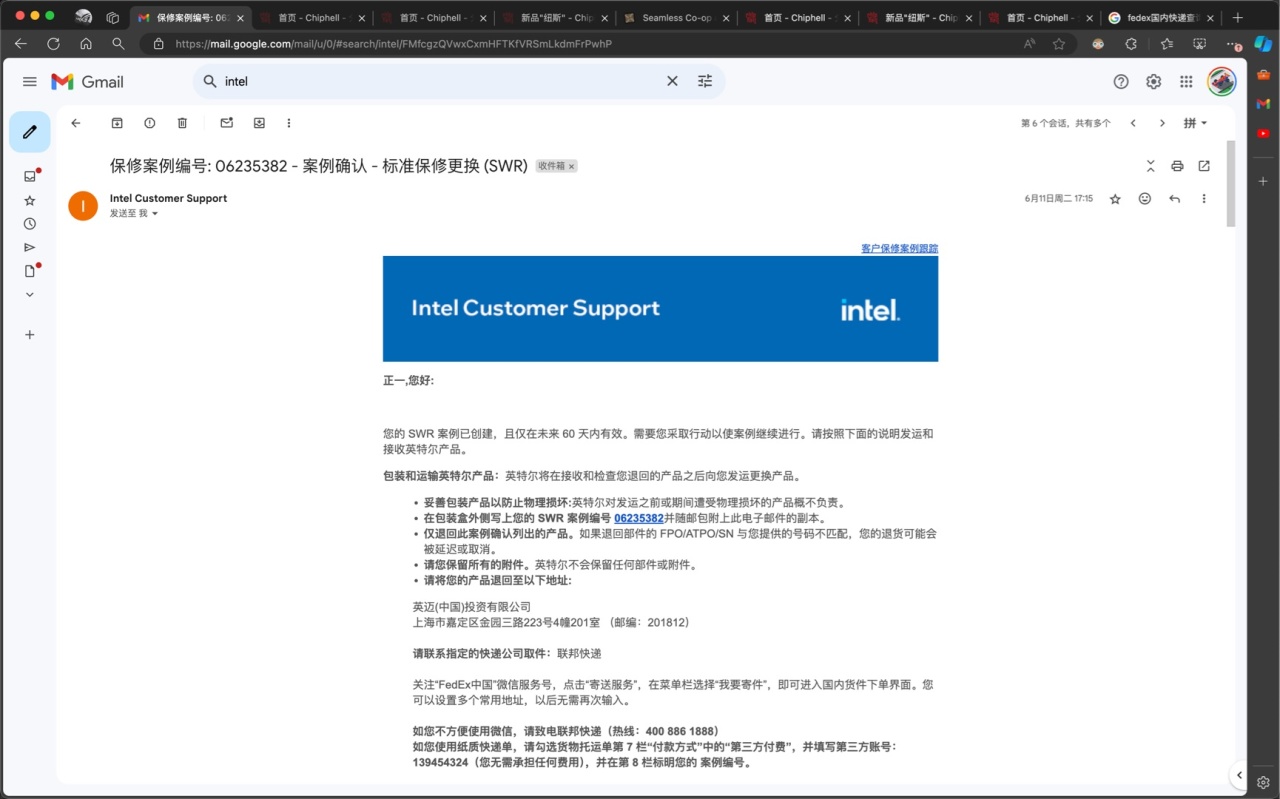
Task: Click in the Gmail search field
Action: [x=440, y=81]
